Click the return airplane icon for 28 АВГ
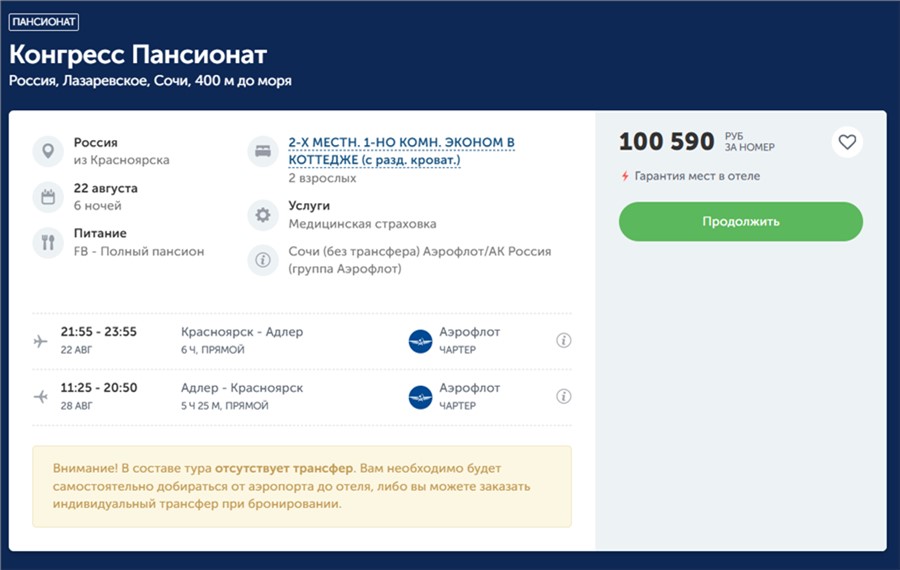This screenshot has height=570, width=900. click(x=41, y=397)
